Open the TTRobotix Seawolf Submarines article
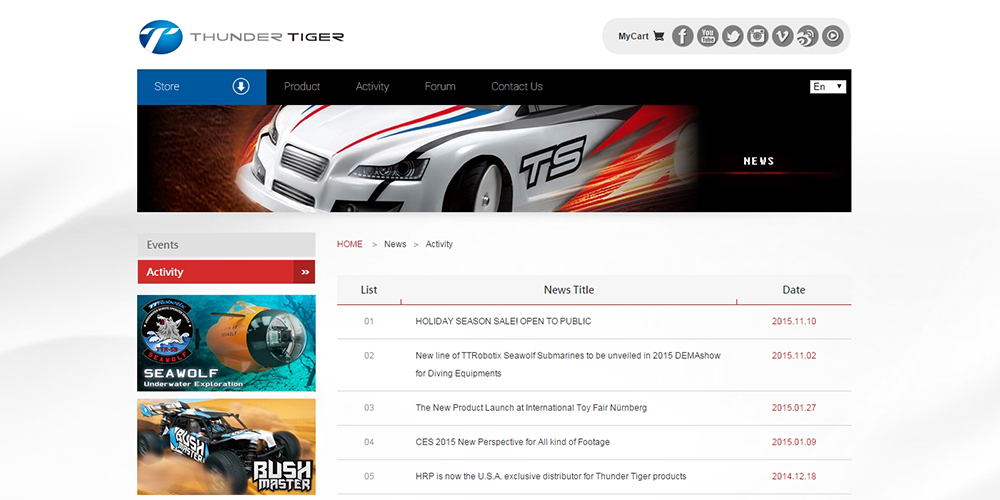 pyautogui.click(x=568, y=365)
